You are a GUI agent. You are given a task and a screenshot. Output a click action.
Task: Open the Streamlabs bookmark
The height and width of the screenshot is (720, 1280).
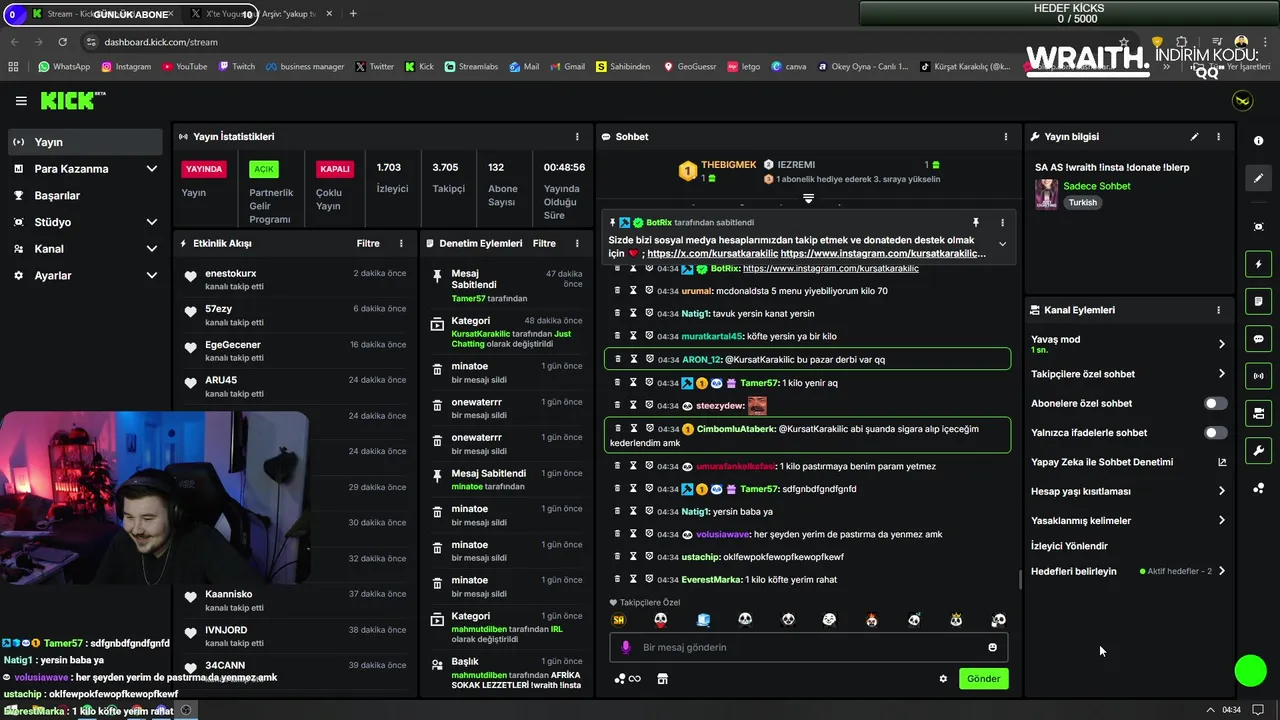471,67
